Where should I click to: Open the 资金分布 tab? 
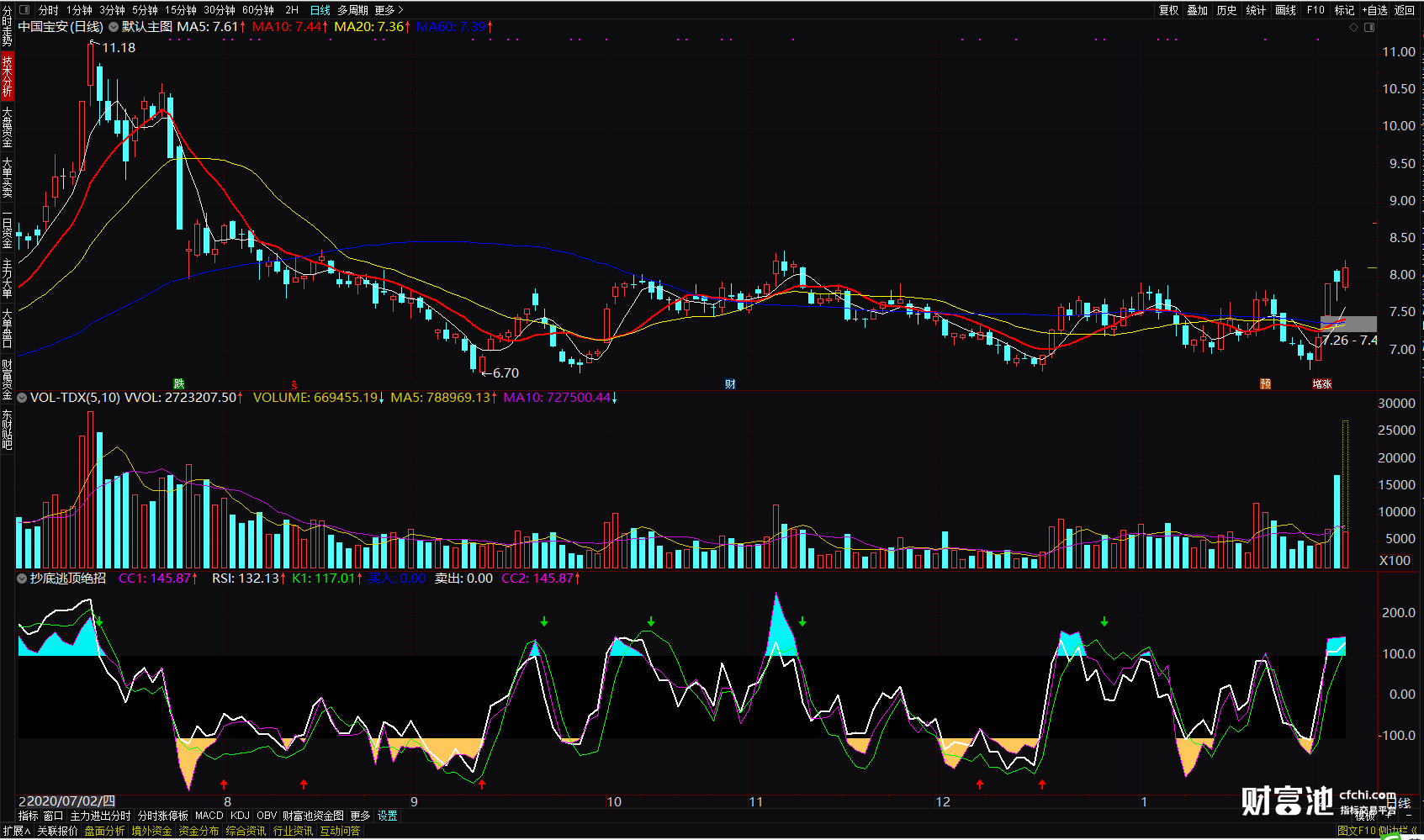199,831
